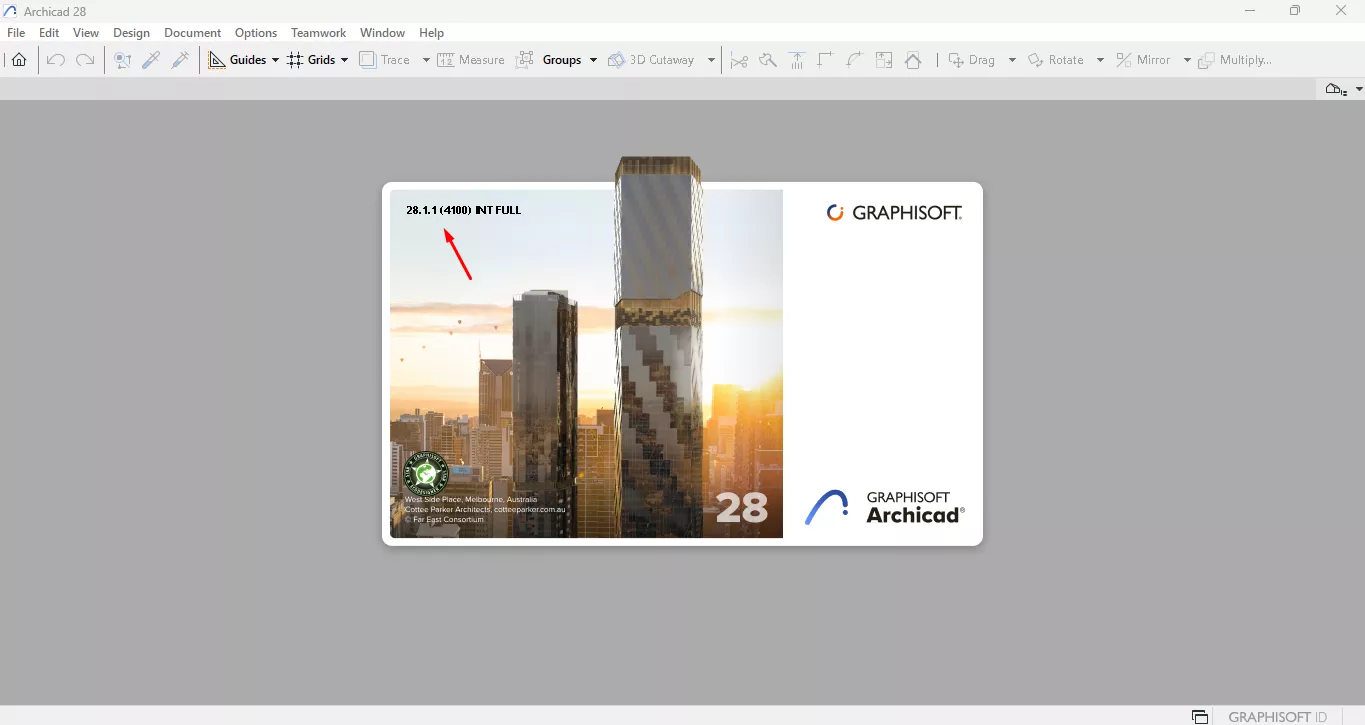Open the window switcher icon beside GRAPHISOFT ID
1365x725 pixels.
pyautogui.click(x=1200, y=717)
